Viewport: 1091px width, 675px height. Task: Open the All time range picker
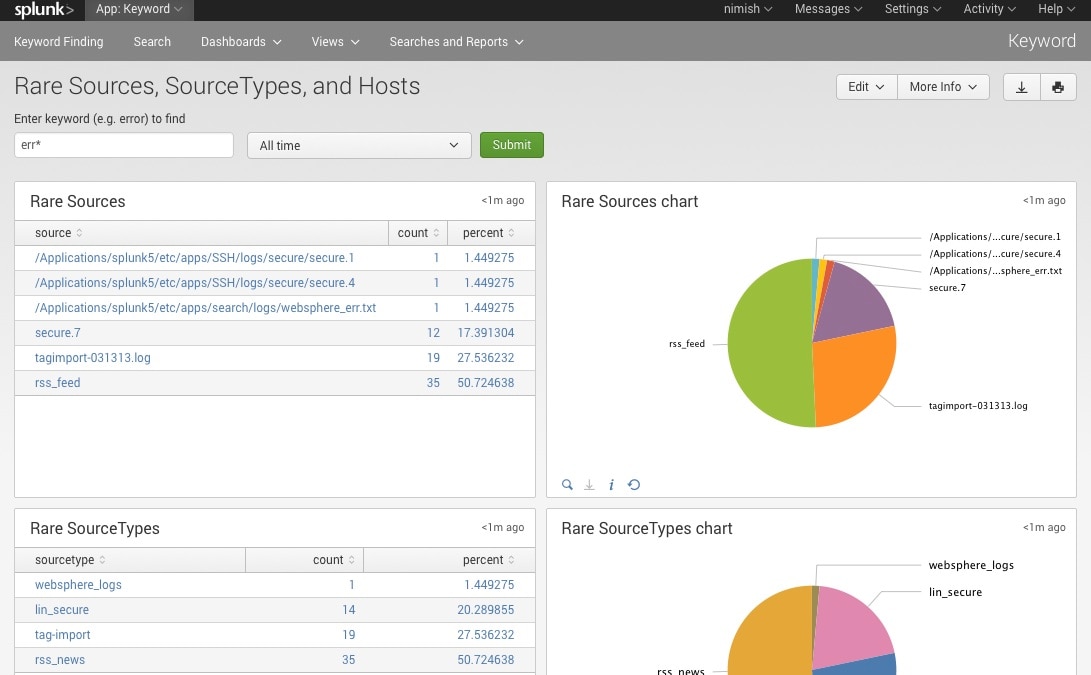(359, 145)
